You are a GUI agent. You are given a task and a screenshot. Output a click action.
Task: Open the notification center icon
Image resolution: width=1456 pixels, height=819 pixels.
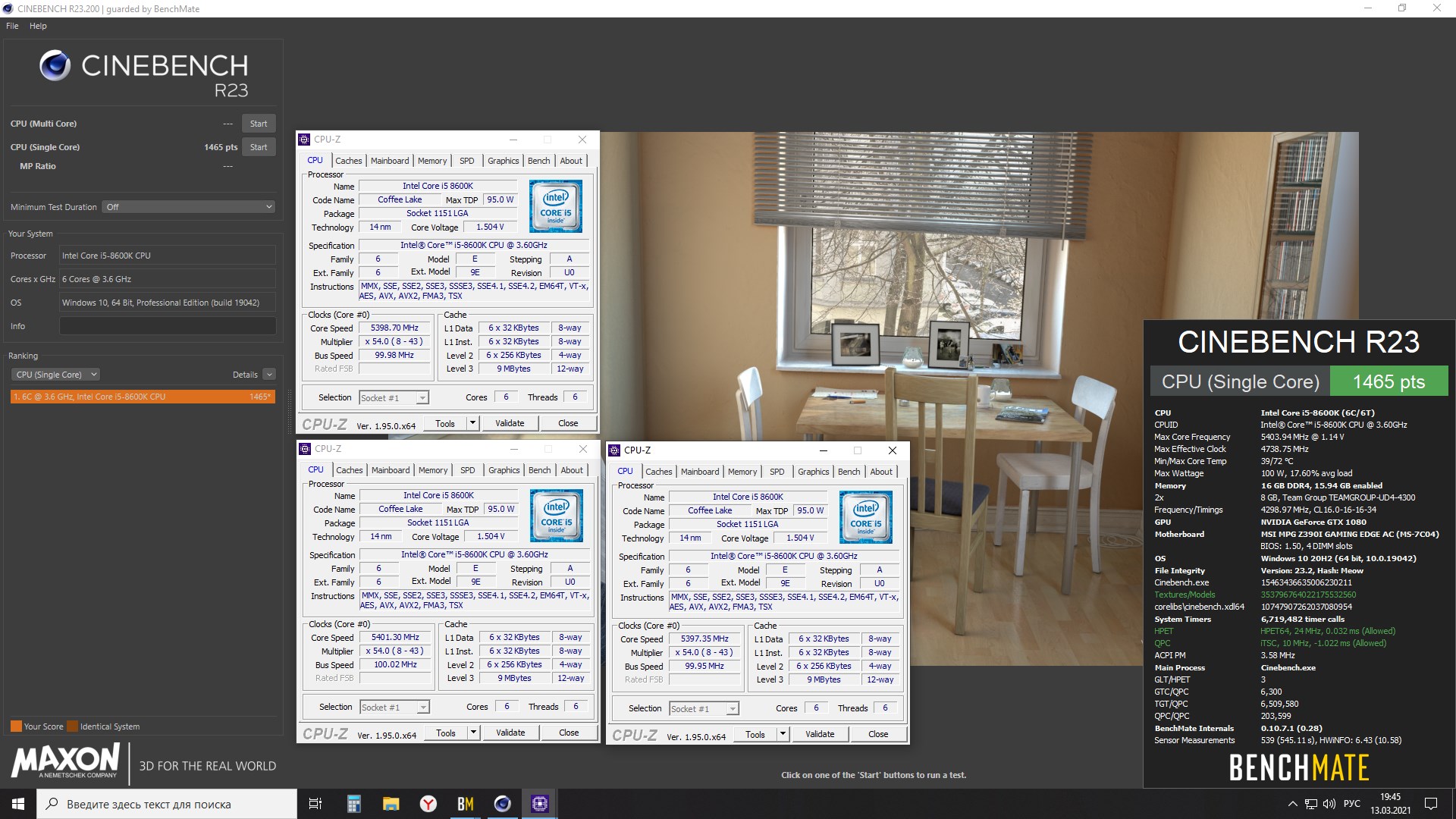1431,804
